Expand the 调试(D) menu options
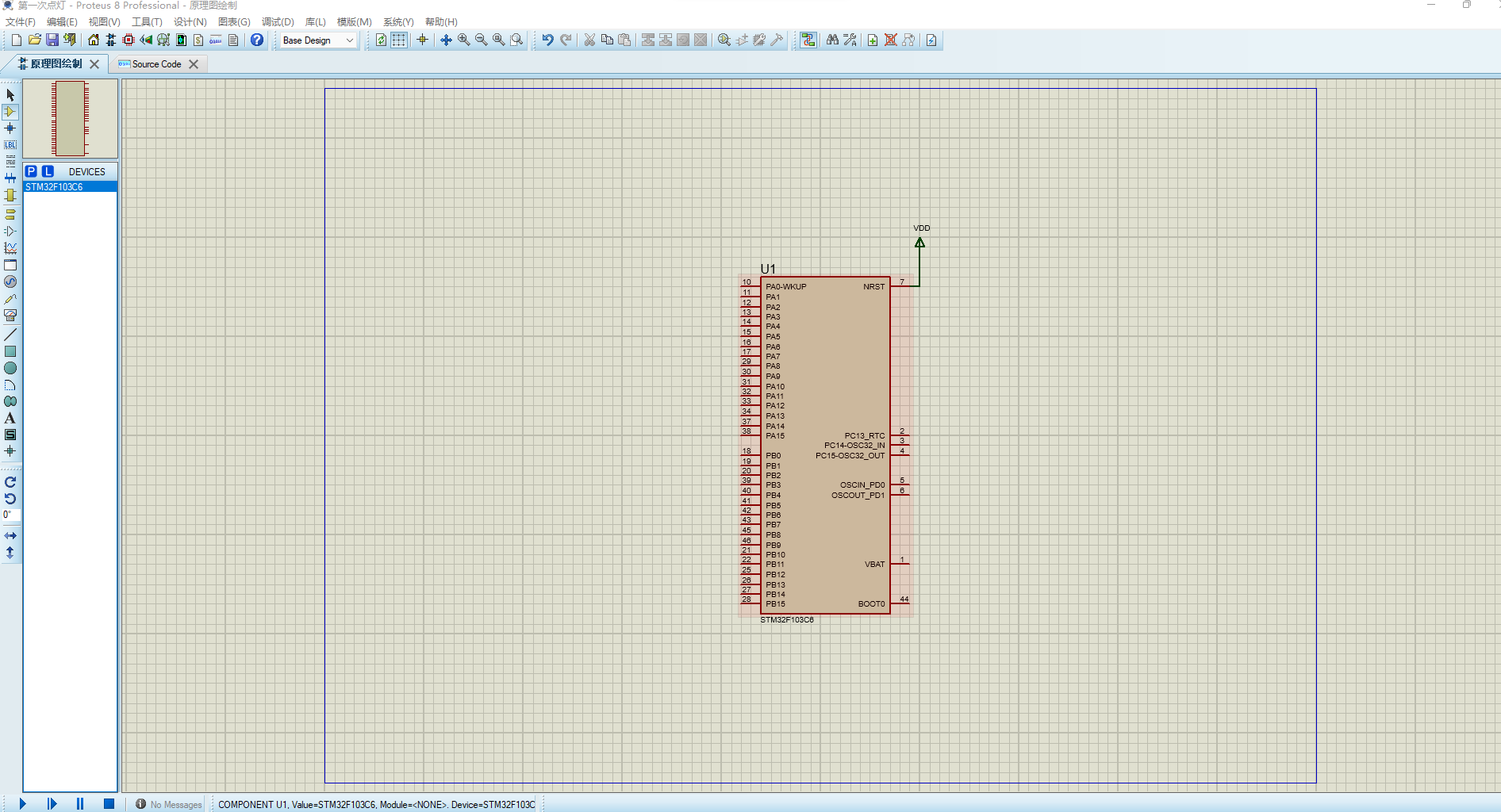This screenshot has width=1501, height=812. click(276, 21)
